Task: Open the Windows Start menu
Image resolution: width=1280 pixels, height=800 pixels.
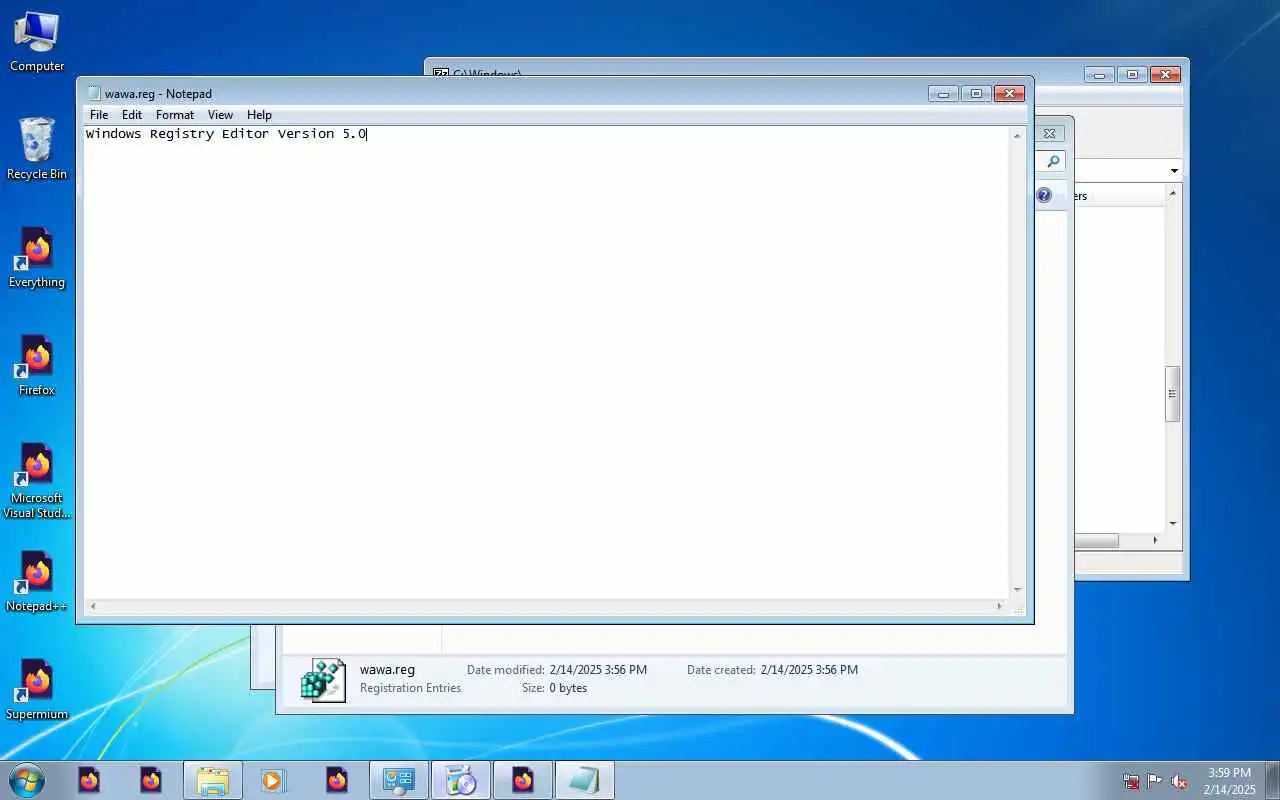Action: coord(26,780)
